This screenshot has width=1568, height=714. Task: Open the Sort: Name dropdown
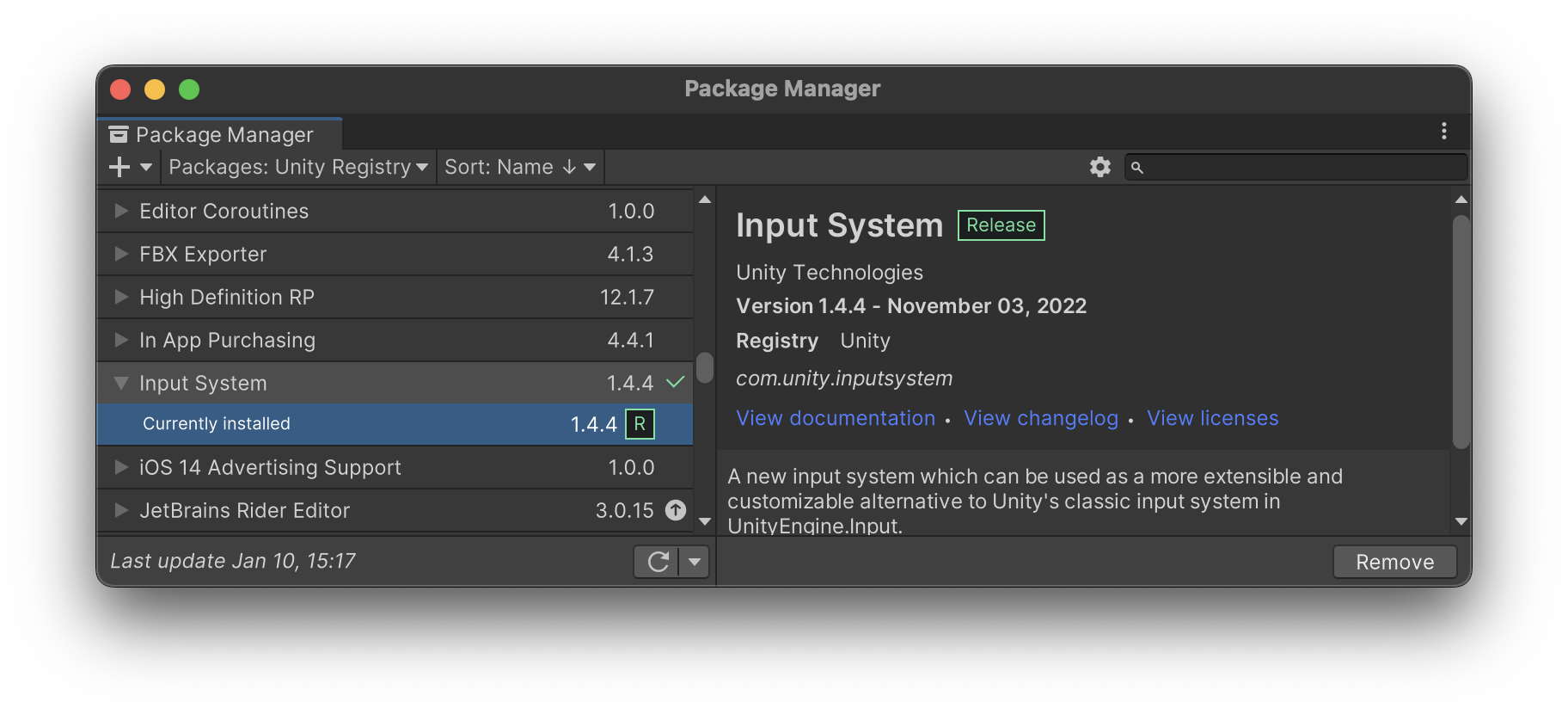tap(520, 167)
